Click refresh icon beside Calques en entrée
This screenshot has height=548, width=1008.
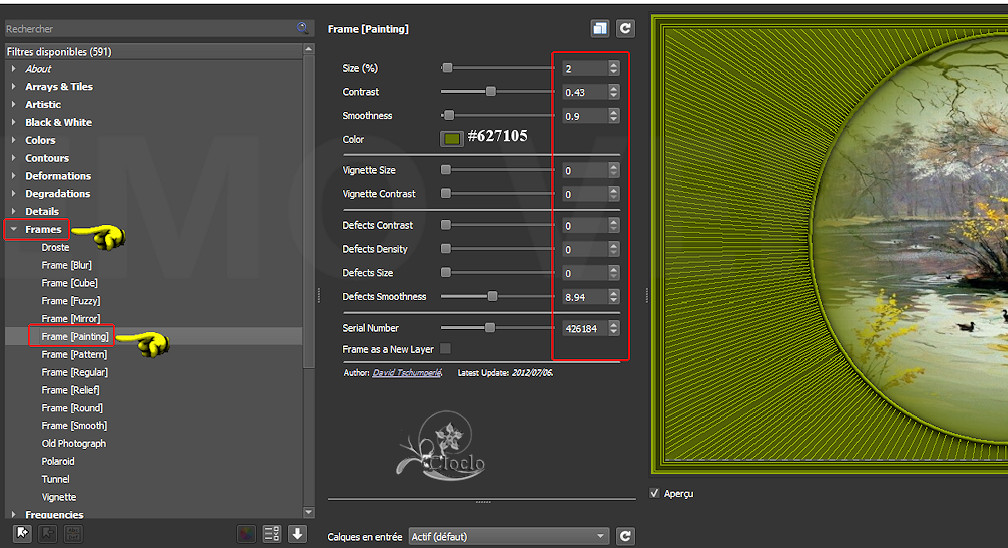[625, 537]
